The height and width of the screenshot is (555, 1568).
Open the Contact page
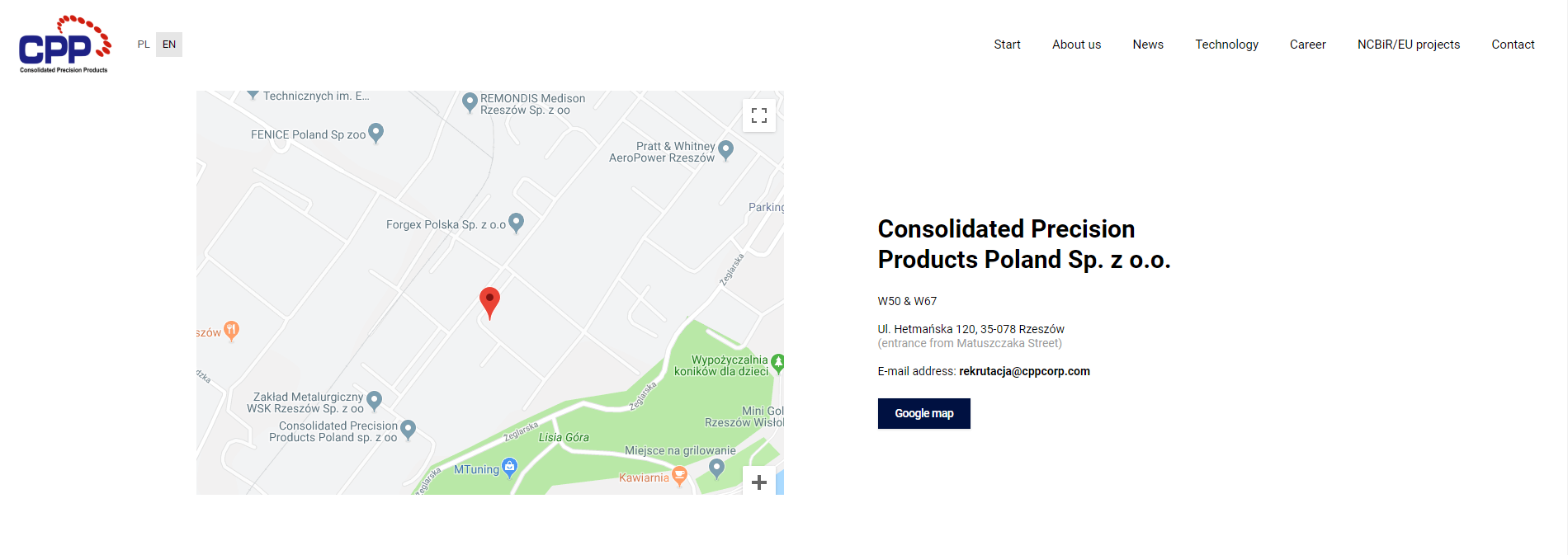pos(1513,45)
